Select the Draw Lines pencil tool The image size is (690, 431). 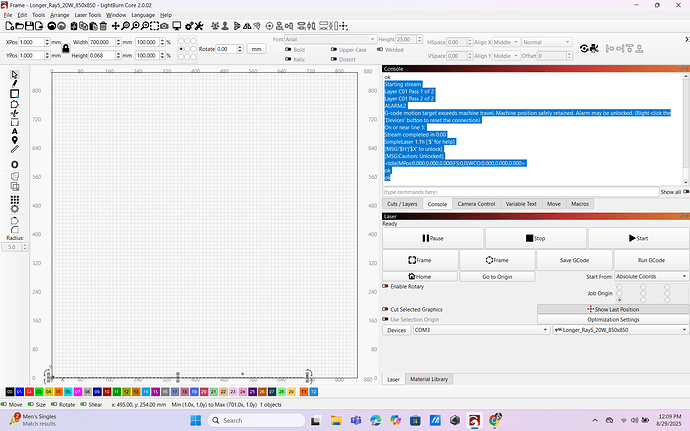[x=15, y=84]
